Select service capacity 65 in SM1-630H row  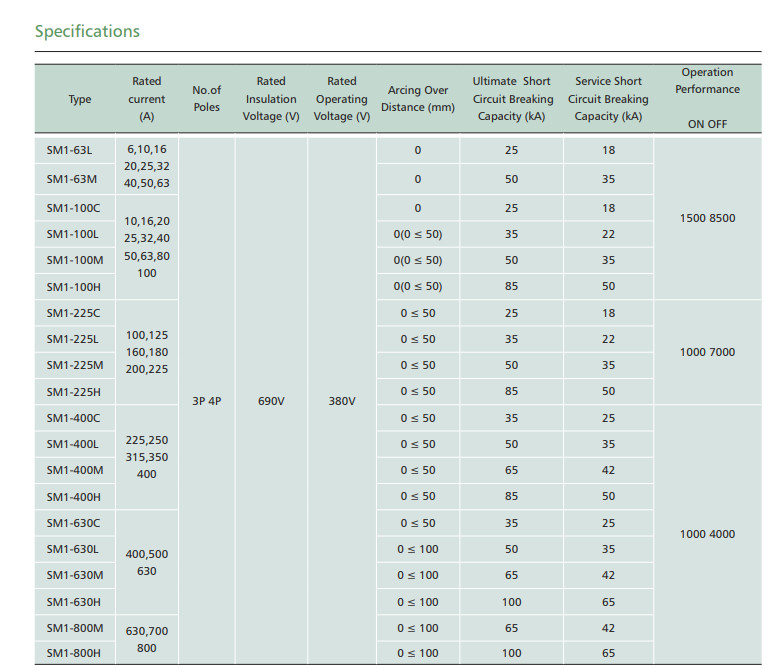click(608, 602)
